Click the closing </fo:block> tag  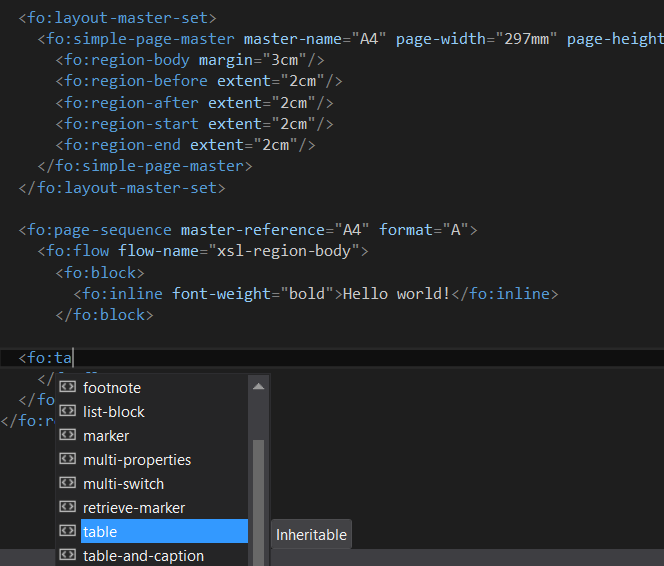click(x=104, y=315)
